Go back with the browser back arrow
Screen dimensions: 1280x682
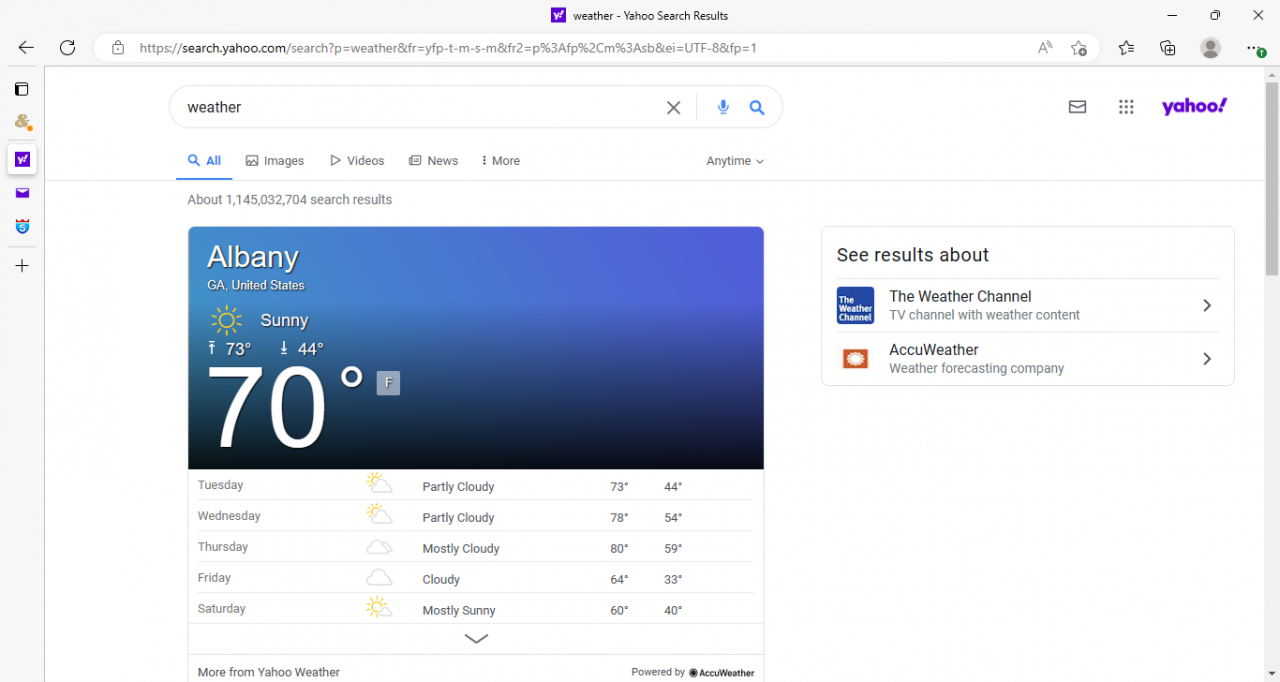26,47
